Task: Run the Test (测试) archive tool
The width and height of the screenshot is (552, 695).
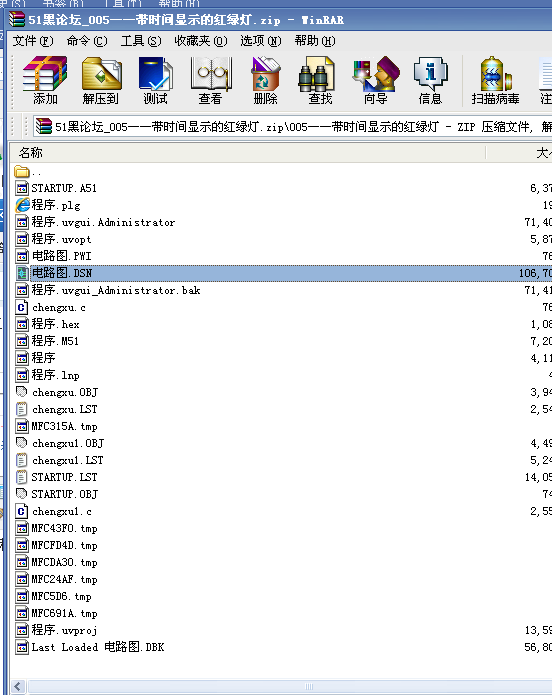Action: coord(155,80)
